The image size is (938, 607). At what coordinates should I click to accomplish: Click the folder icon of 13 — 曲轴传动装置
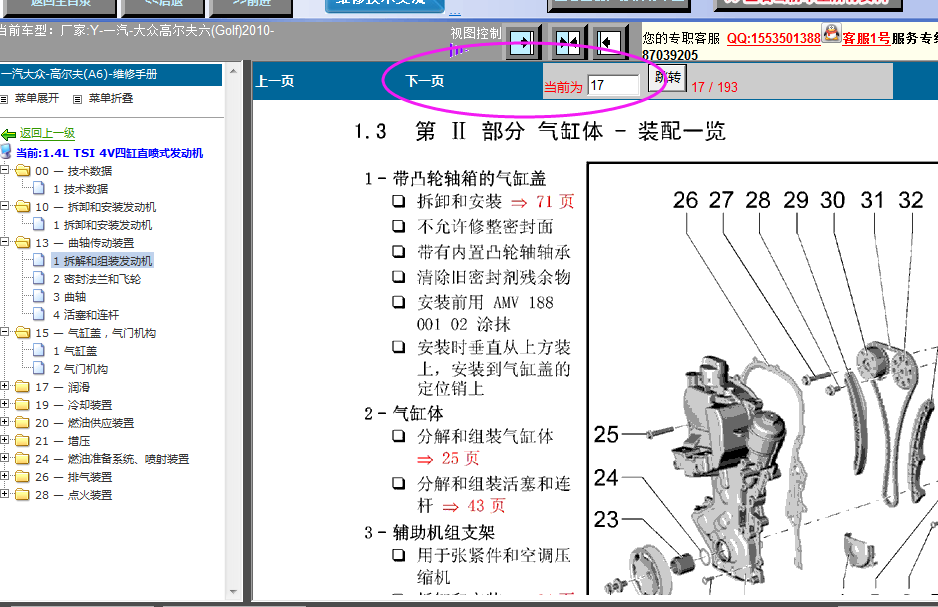[x=23, y=242]
